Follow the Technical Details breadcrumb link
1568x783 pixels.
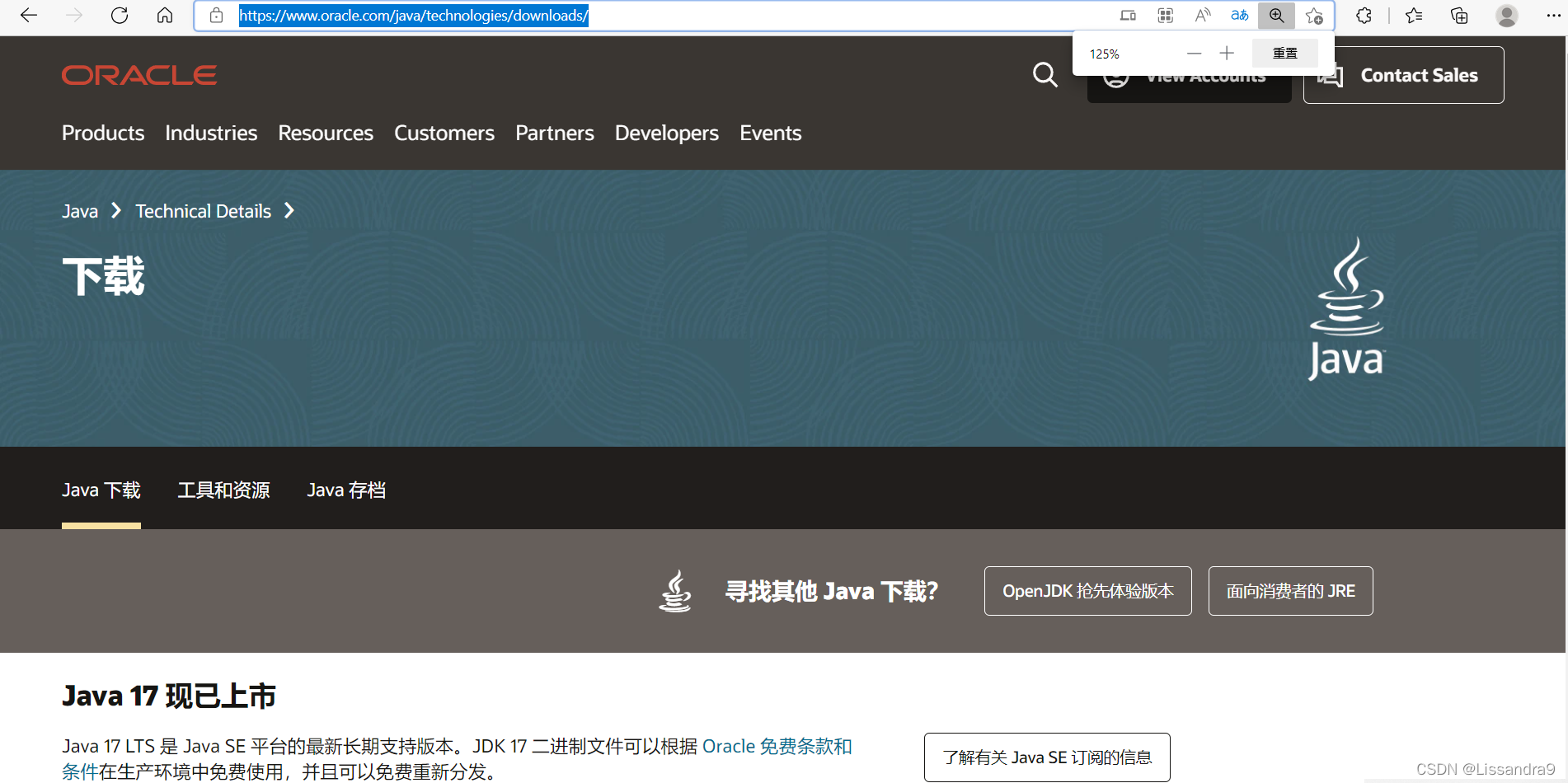(204, 211)
